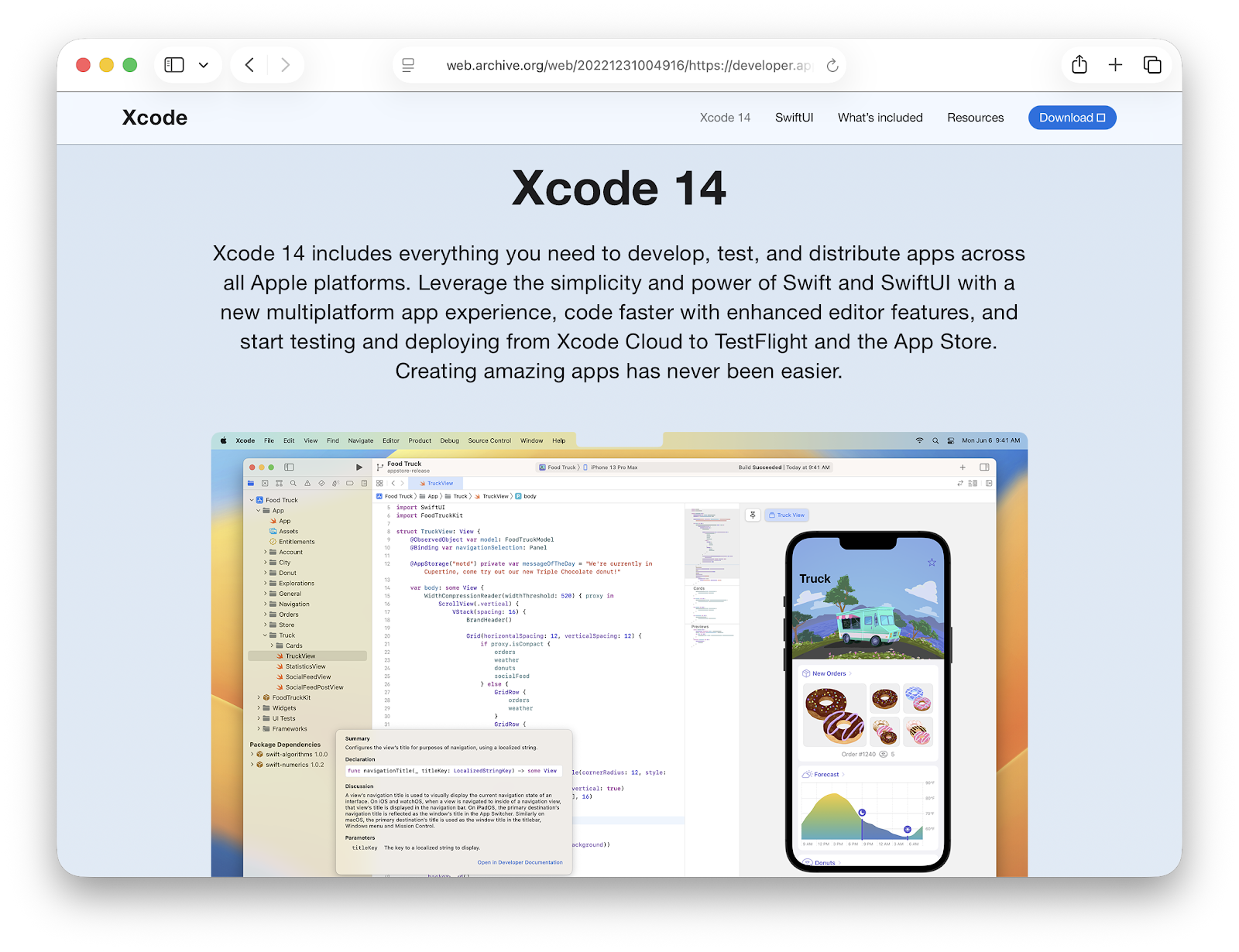The image size is (1239, 952).
Task: Open the Product menu in Xcode menu bar
Action: 420,440
